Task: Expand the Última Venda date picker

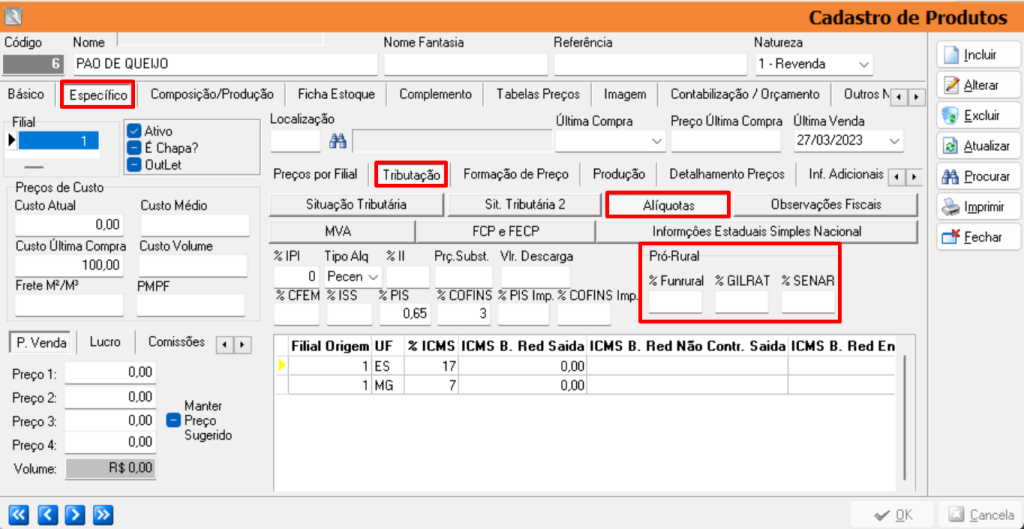Action: tap(893, 141)
